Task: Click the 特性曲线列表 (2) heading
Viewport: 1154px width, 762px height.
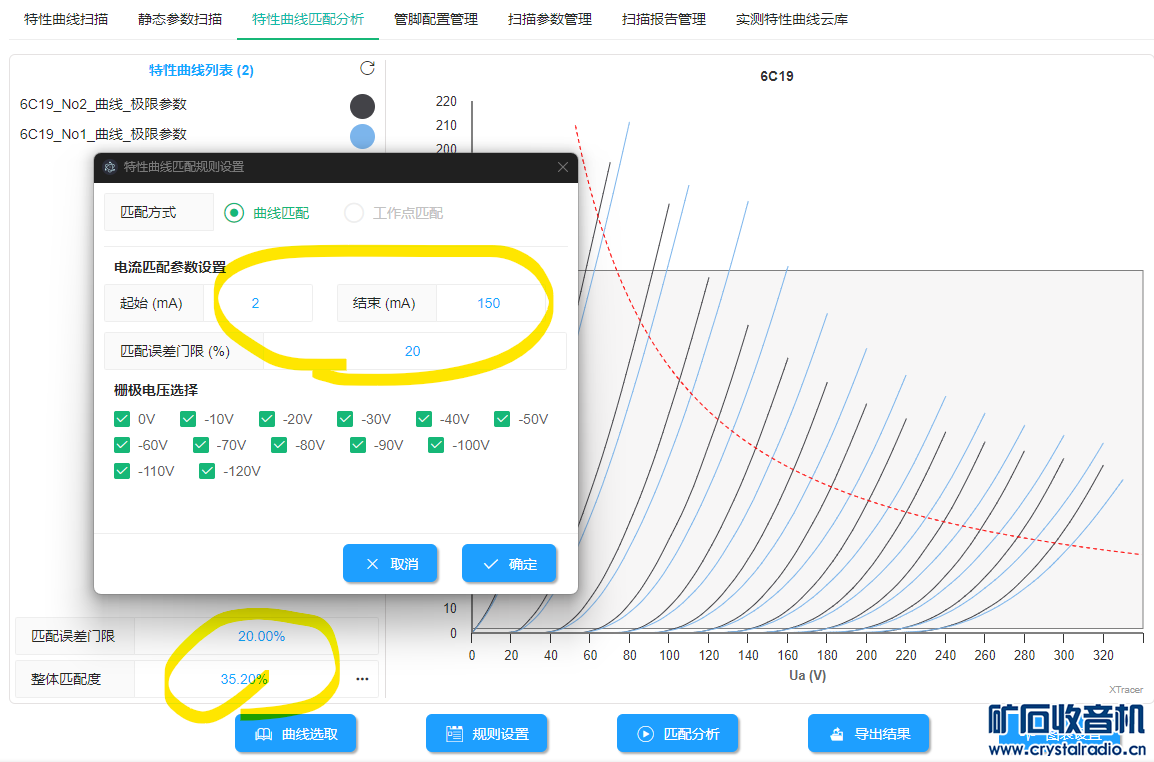Action: [x=201, y=70]
